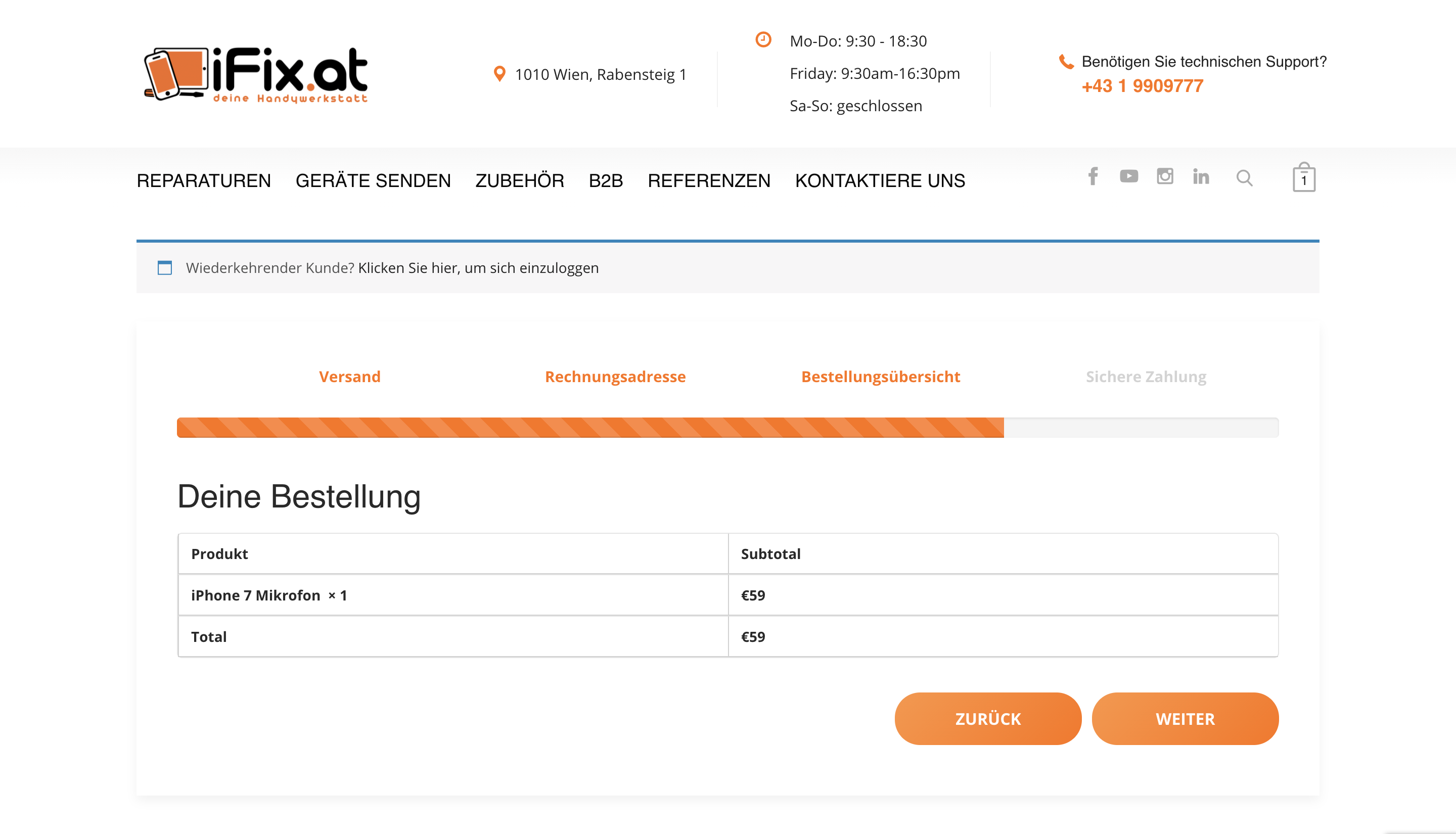Open the shopping bag cart icon

click(1304, 177)
